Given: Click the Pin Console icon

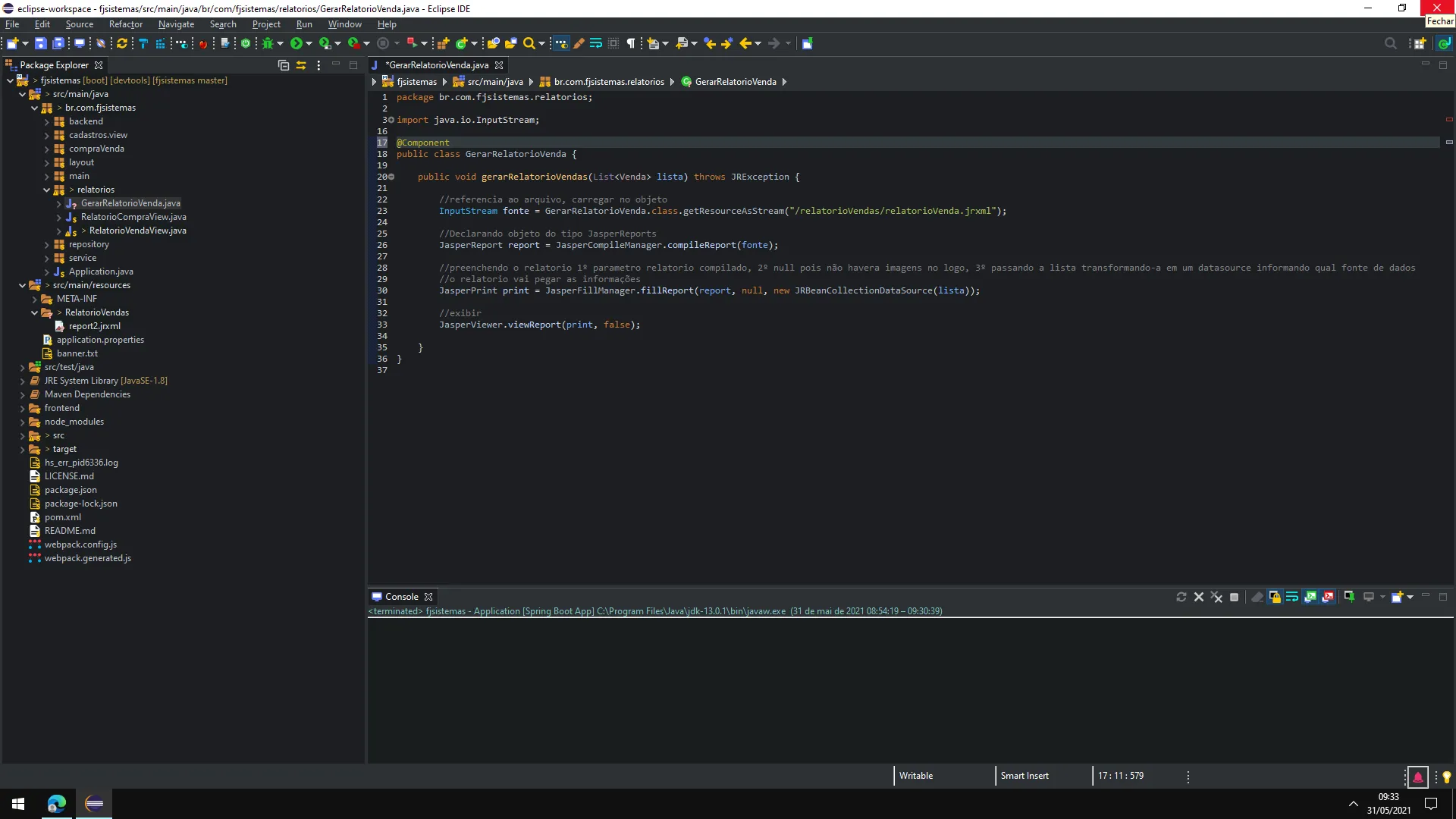Looking at the screenshot, I should coord(1349,597).
